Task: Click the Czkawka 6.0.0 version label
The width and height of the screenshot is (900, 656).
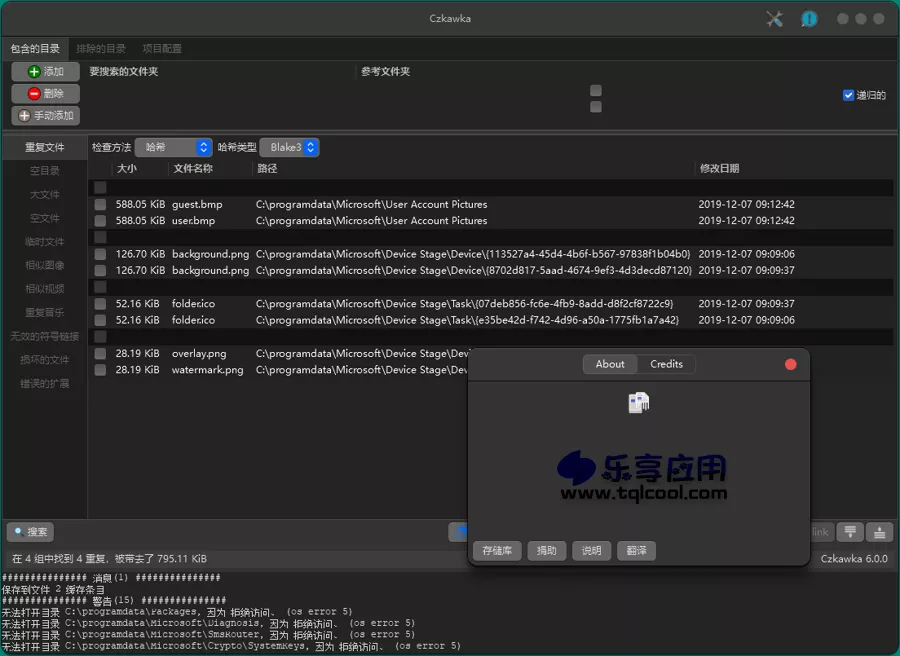Action: coord(854,558)
